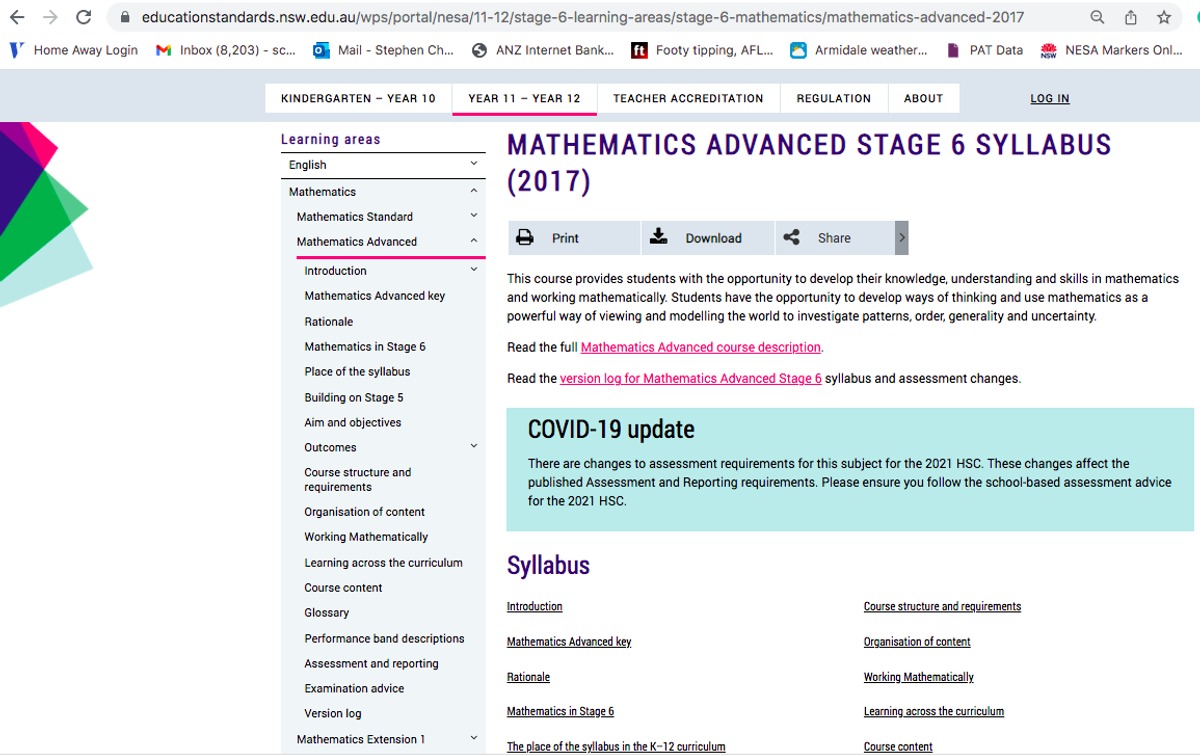The image size is (1200, 755).
Task: Open the About tab
Action: pos(923,98)
